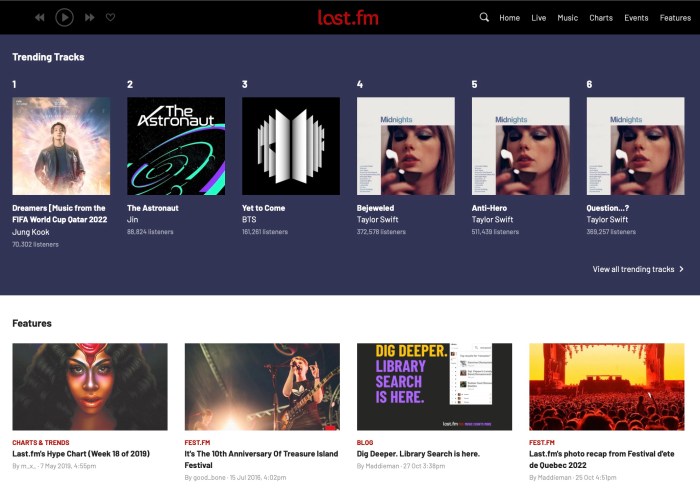Click the play button in the player bar

(64, 17)
